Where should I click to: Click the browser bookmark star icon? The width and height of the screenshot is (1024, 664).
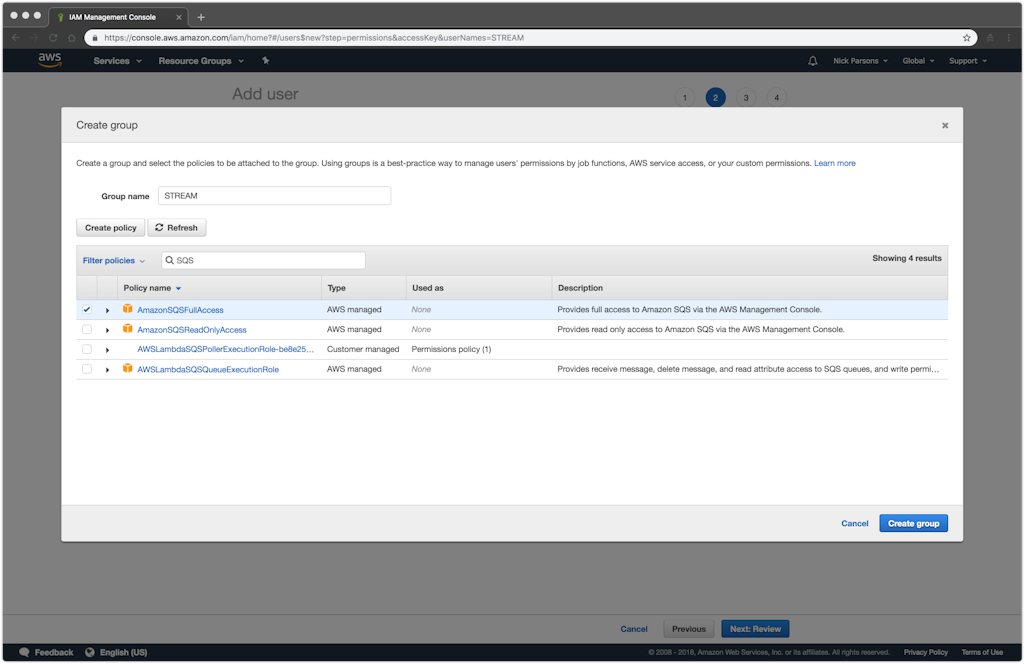pos(966,38)
